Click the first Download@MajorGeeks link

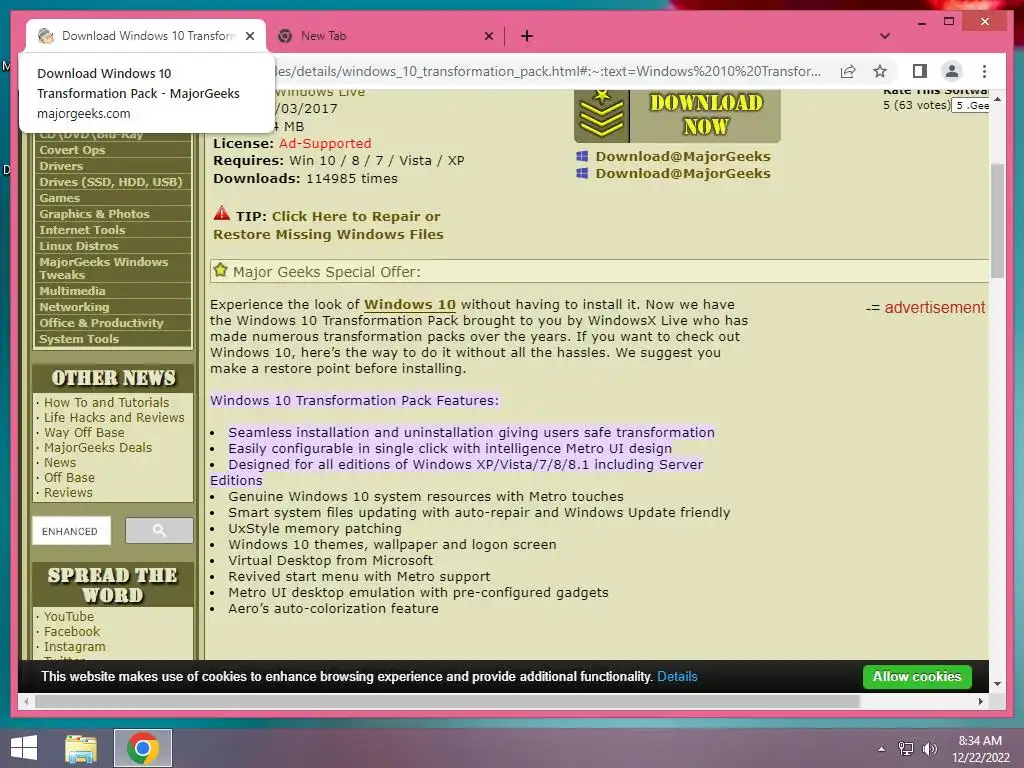tap(682, 156)
